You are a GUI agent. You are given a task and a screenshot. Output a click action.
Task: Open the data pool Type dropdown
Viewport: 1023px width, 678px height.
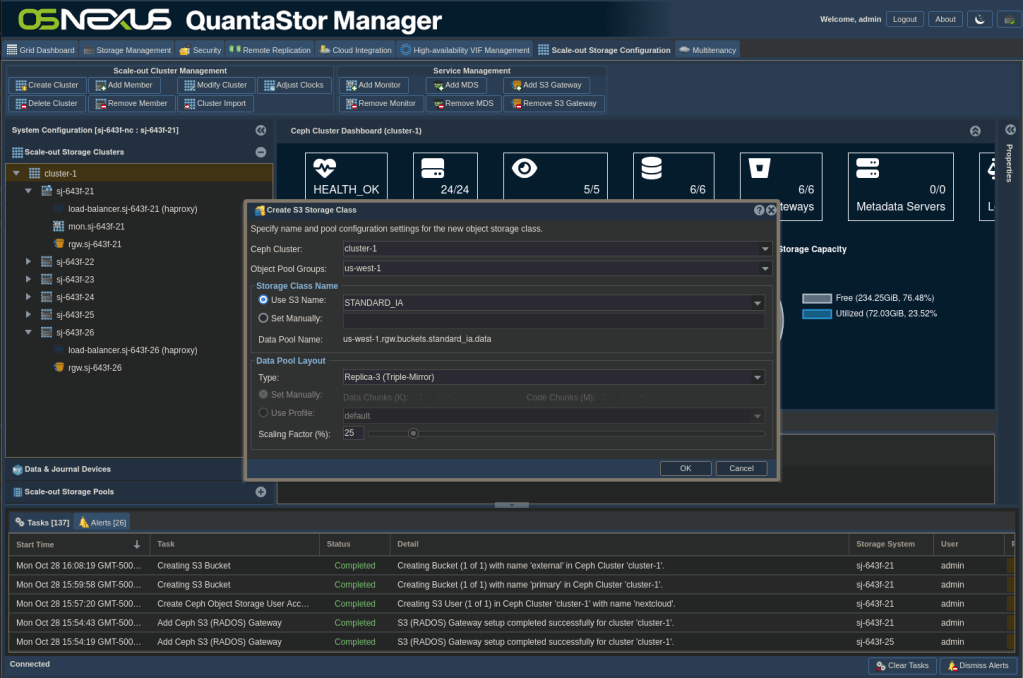(758, 378)
